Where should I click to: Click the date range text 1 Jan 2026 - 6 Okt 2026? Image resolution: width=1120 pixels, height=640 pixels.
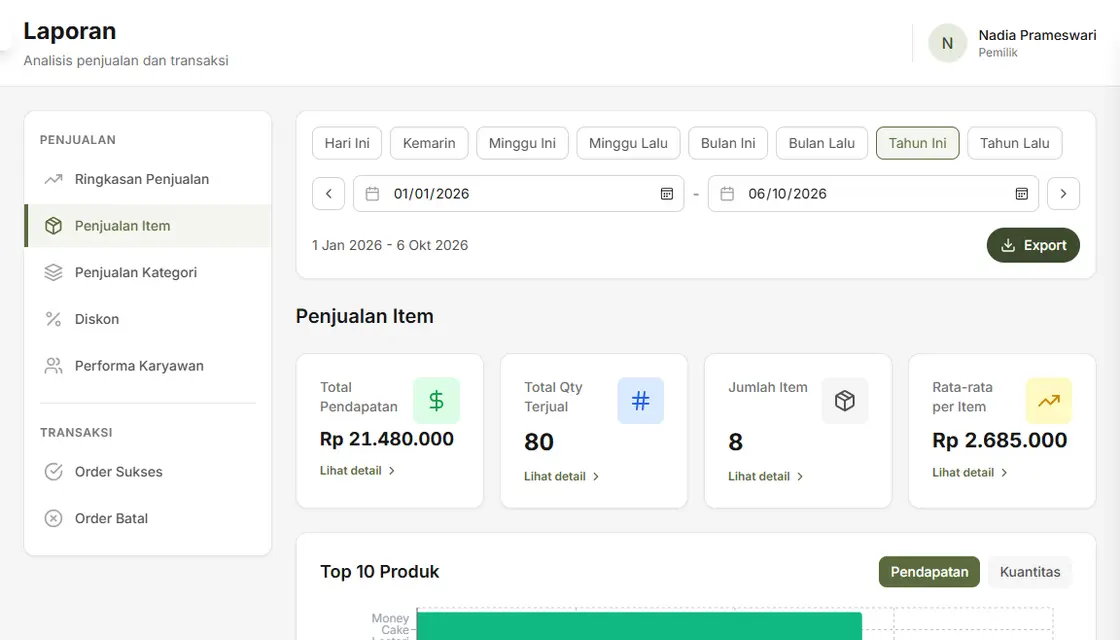click(390, 245)
